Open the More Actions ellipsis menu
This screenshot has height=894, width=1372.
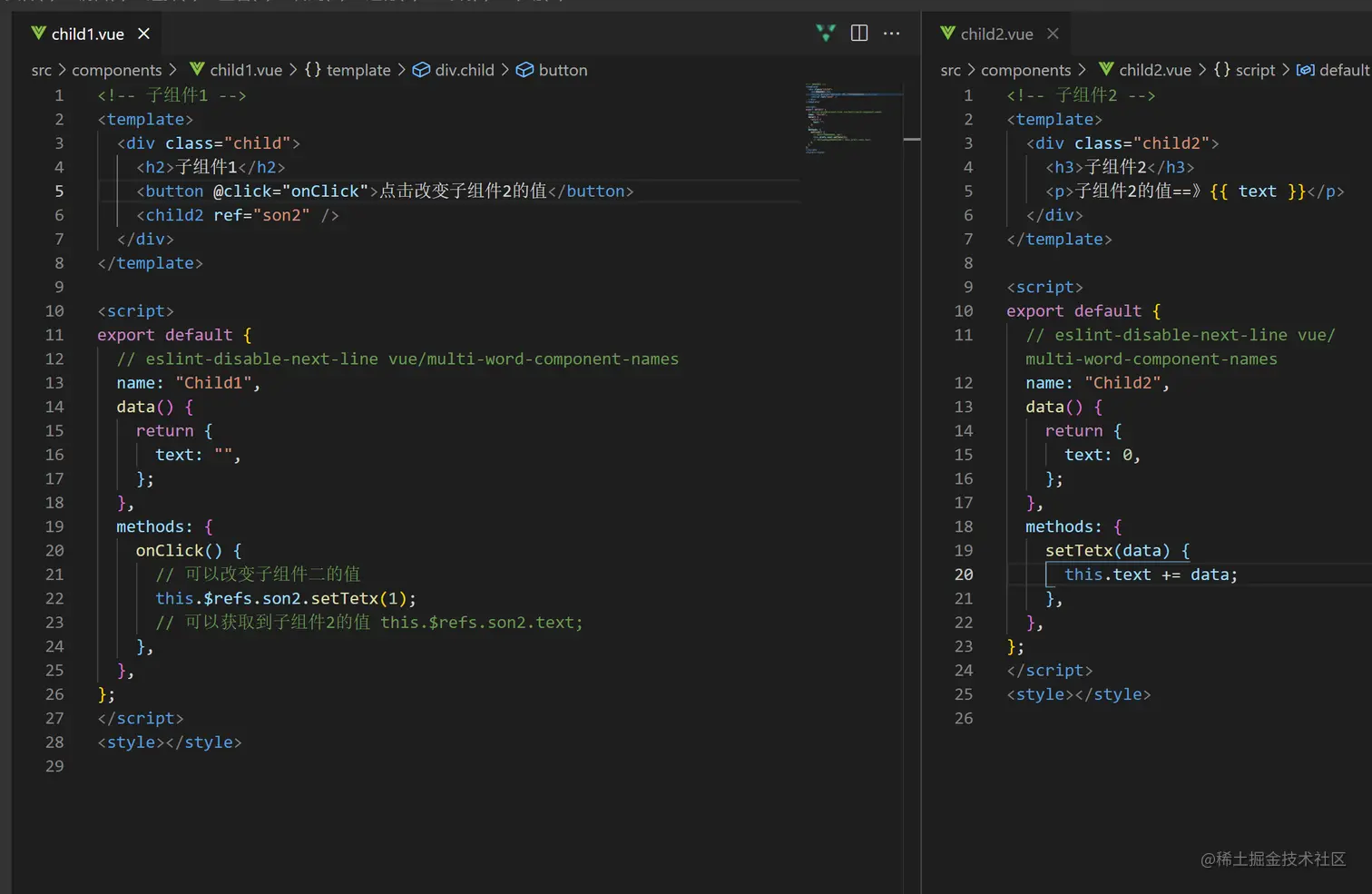[892, 34]
